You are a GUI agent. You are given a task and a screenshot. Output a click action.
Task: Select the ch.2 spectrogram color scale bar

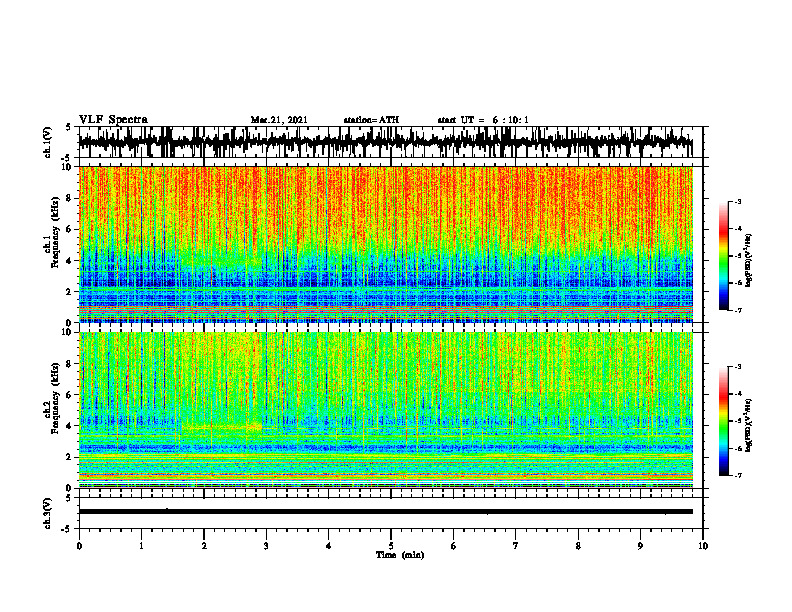click(x=723, y=421)
